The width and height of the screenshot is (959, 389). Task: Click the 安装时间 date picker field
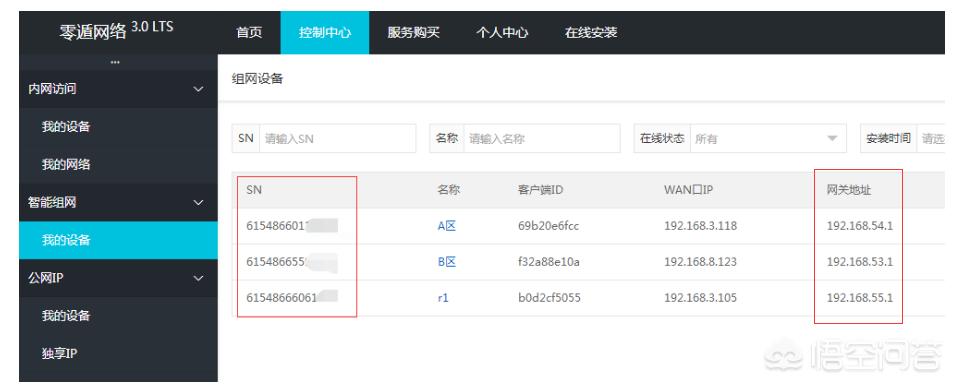click(x=930, y=139)
